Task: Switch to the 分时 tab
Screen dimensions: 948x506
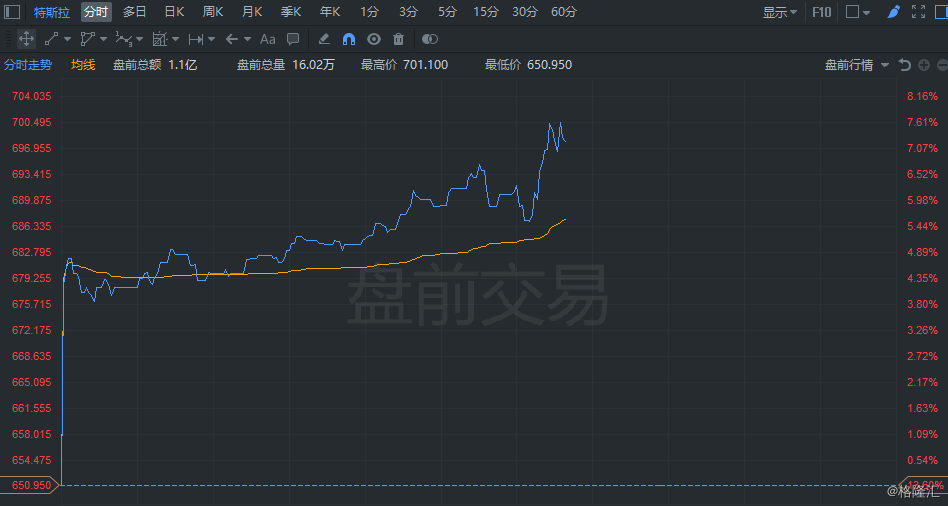Action: click(96, 11)
